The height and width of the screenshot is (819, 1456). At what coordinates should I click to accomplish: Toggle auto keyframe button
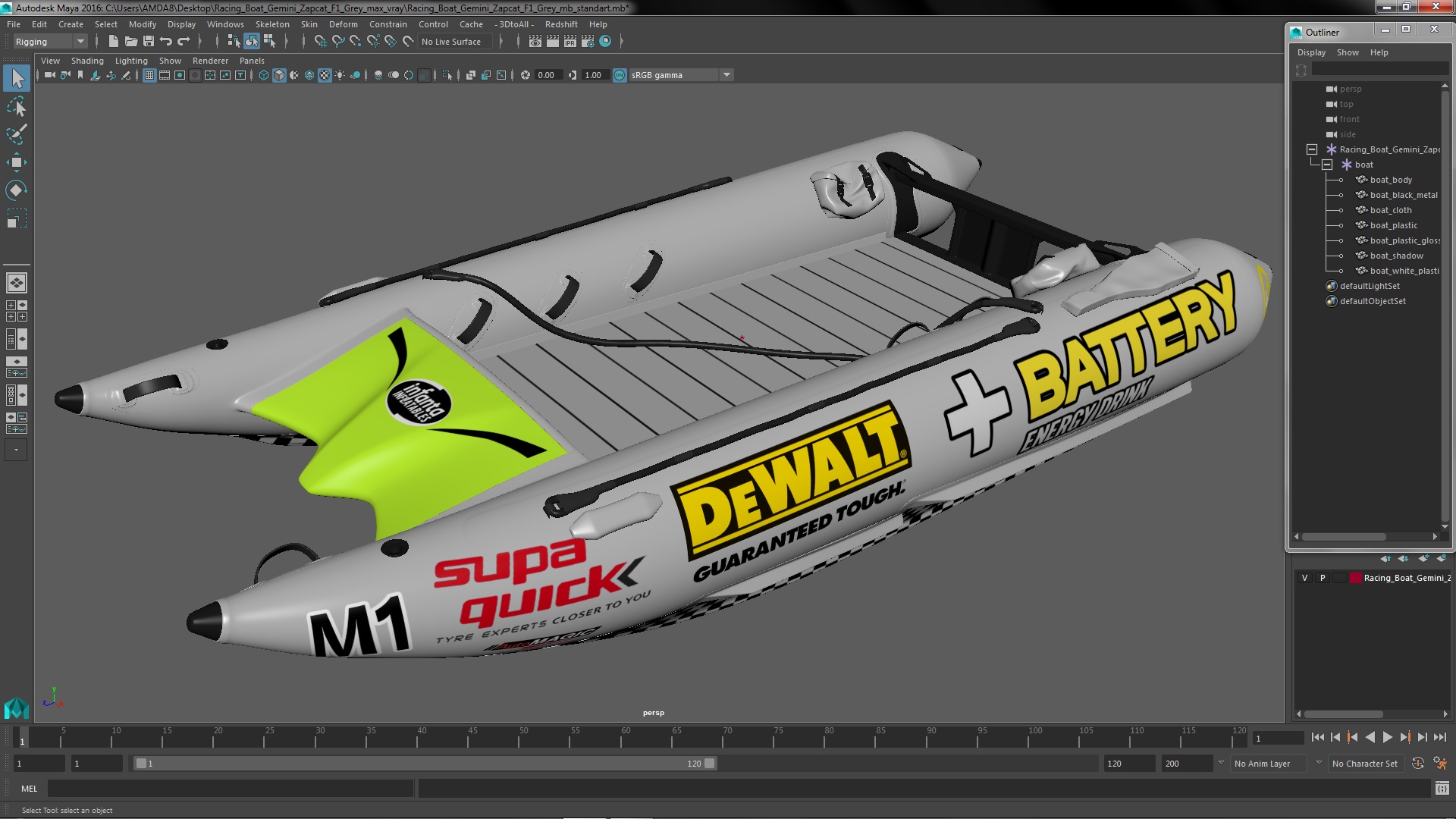[x=1418, y=764]
